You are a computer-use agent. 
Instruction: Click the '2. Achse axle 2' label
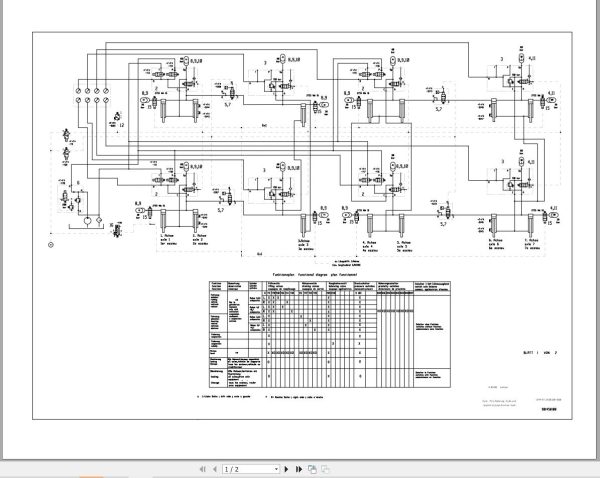200,239
